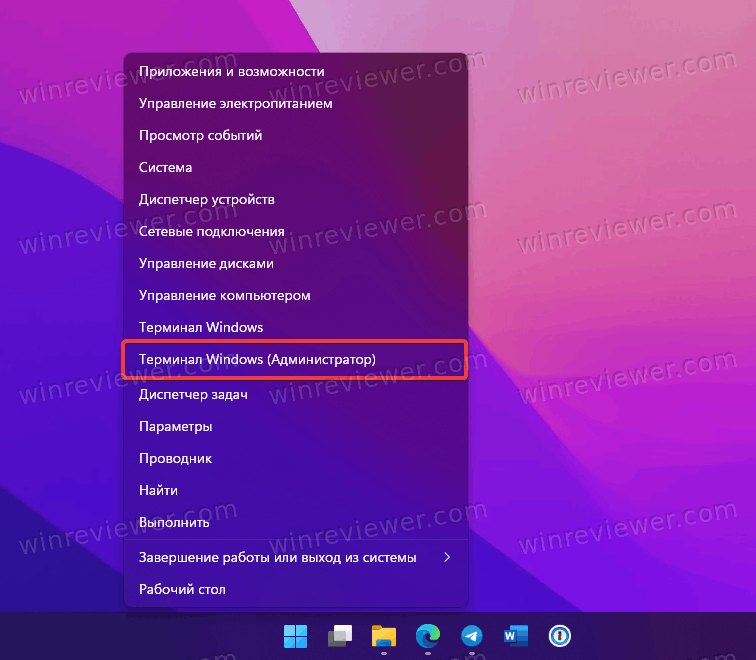
Task: Open "Диспетчер устройств"
Action: pos(296,200)
